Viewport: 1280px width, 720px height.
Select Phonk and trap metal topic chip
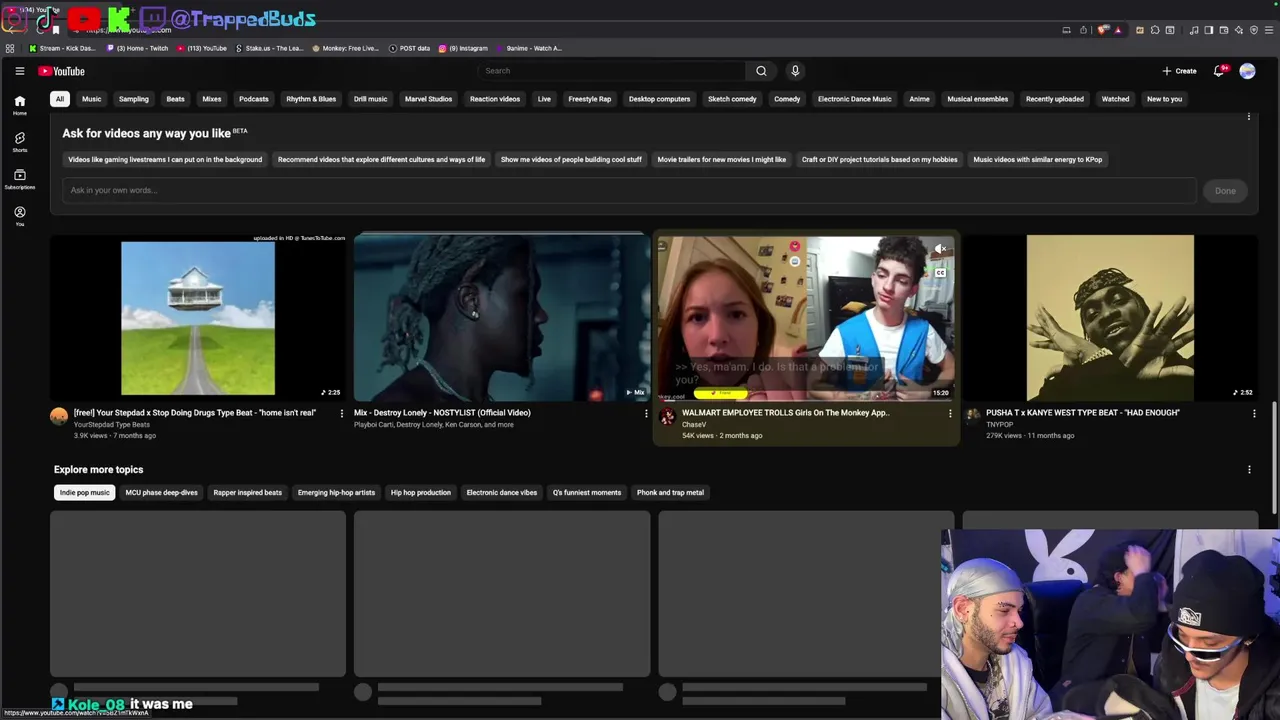click(670, 492)
